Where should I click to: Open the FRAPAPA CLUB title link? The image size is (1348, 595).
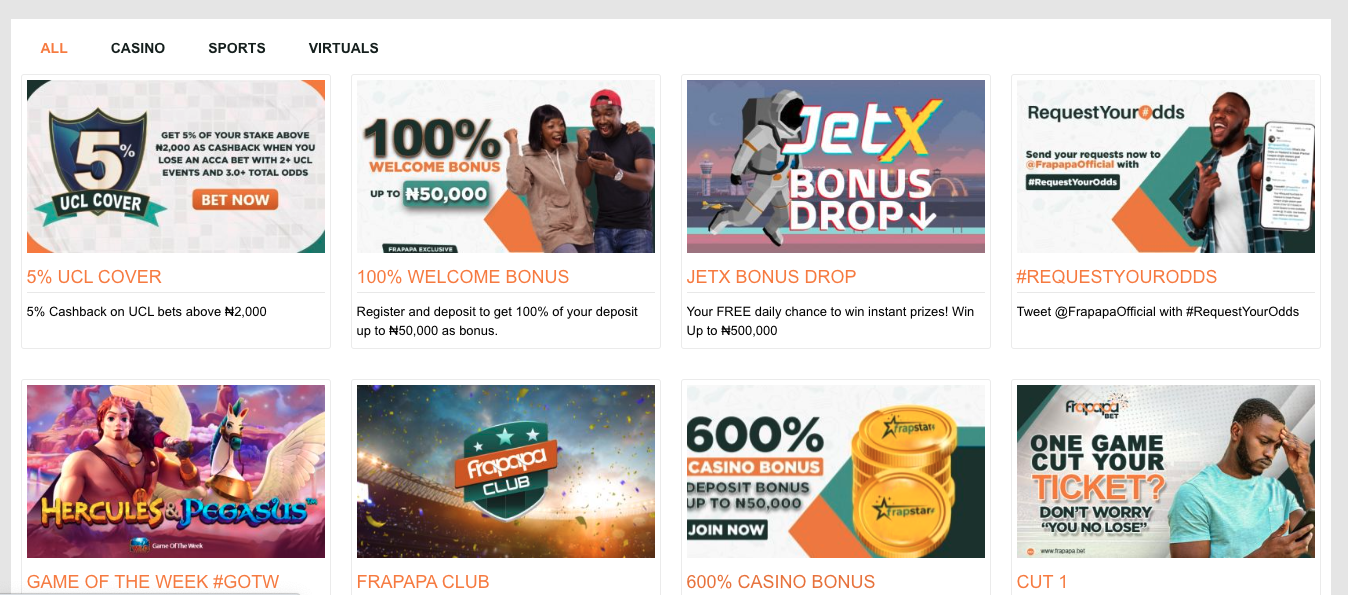tap(423, 582)
